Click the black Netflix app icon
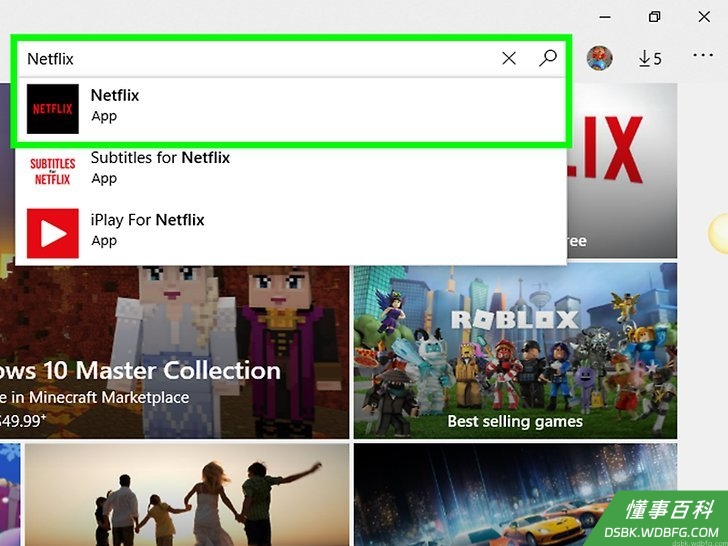The image size is (728, 546). [x=52, y=109]
